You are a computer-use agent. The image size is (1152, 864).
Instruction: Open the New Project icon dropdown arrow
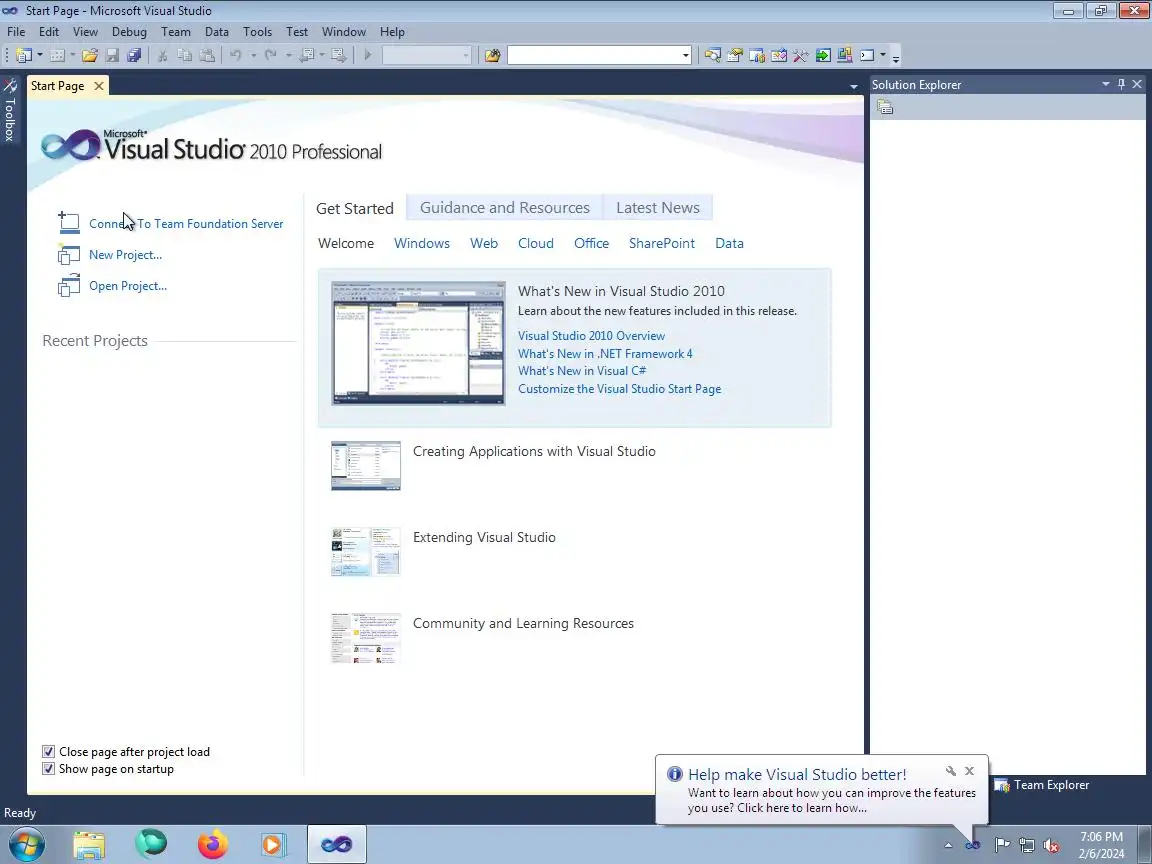(39, 55)
